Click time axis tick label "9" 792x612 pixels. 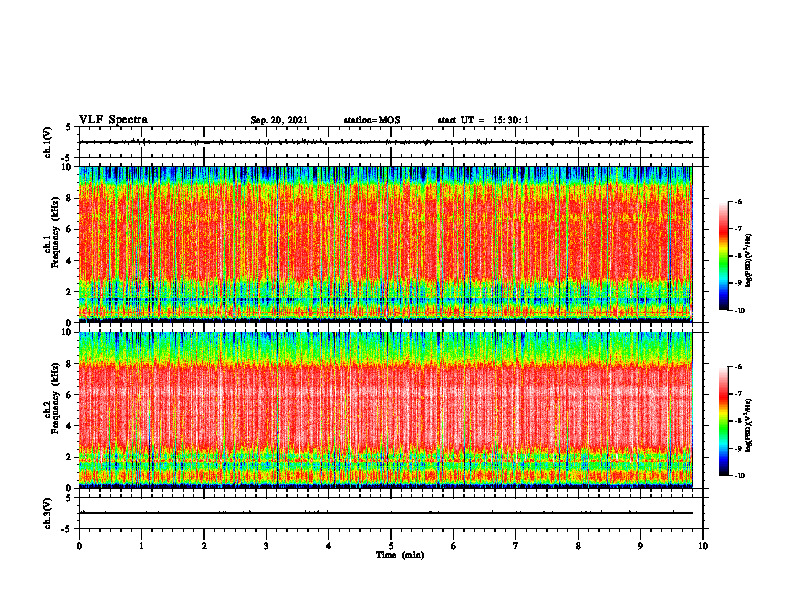[640, 546]
